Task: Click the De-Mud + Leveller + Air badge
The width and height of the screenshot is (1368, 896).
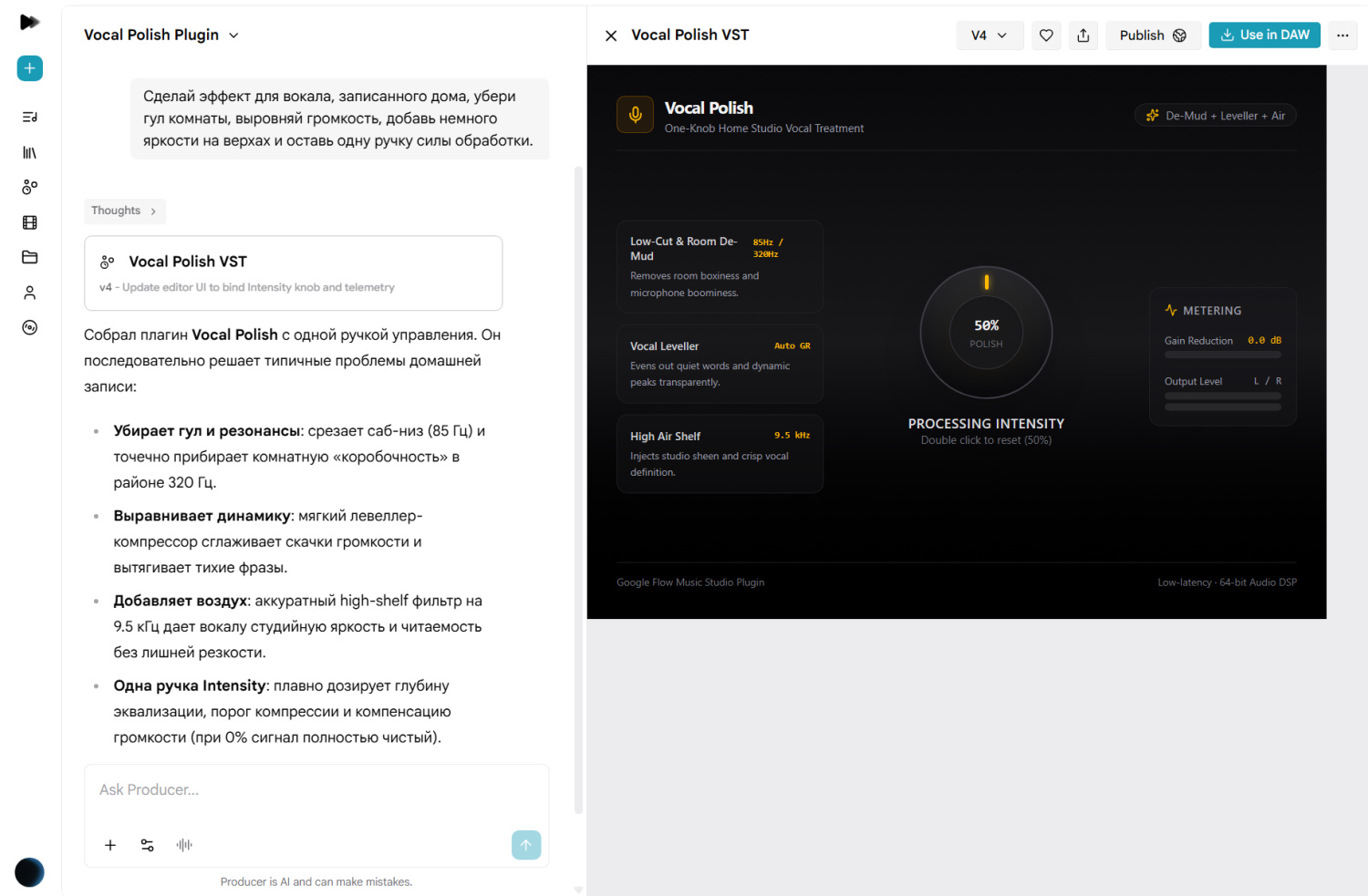Action: 1216,116
